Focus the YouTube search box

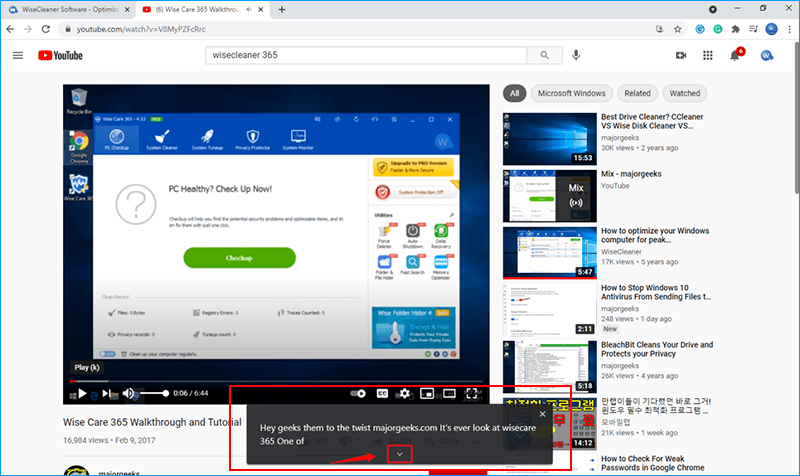point(366,55)
